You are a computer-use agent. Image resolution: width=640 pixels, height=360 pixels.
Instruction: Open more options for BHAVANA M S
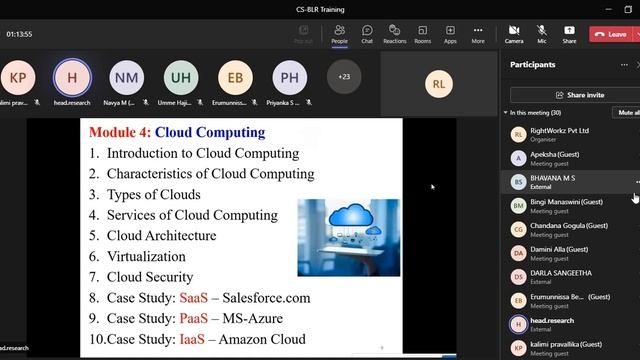pos(637,182)
